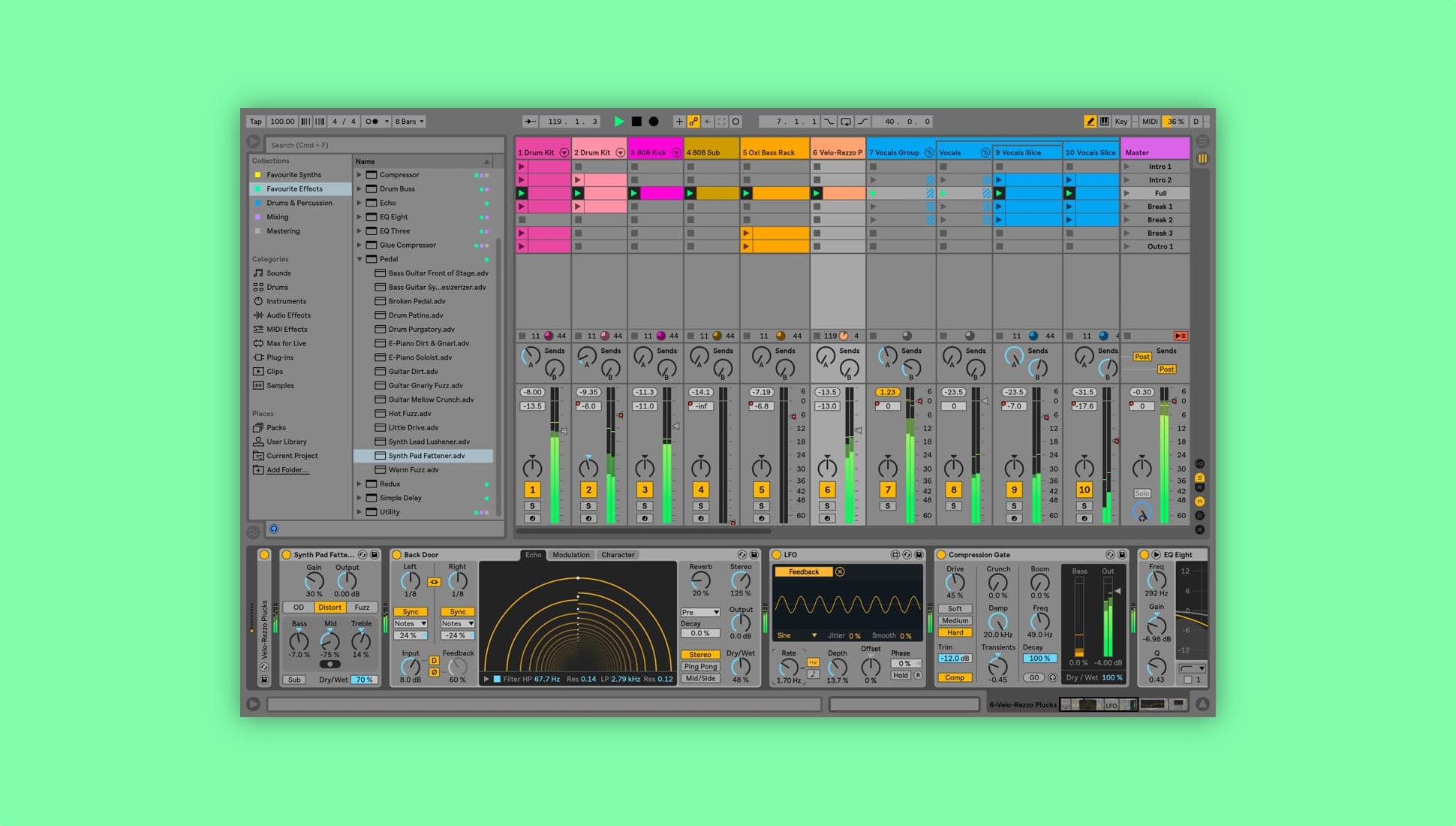This screenshot has width=1456, height=826.
Task: Toggle the Post button for send A
Action: click(x=1142, y=357)
